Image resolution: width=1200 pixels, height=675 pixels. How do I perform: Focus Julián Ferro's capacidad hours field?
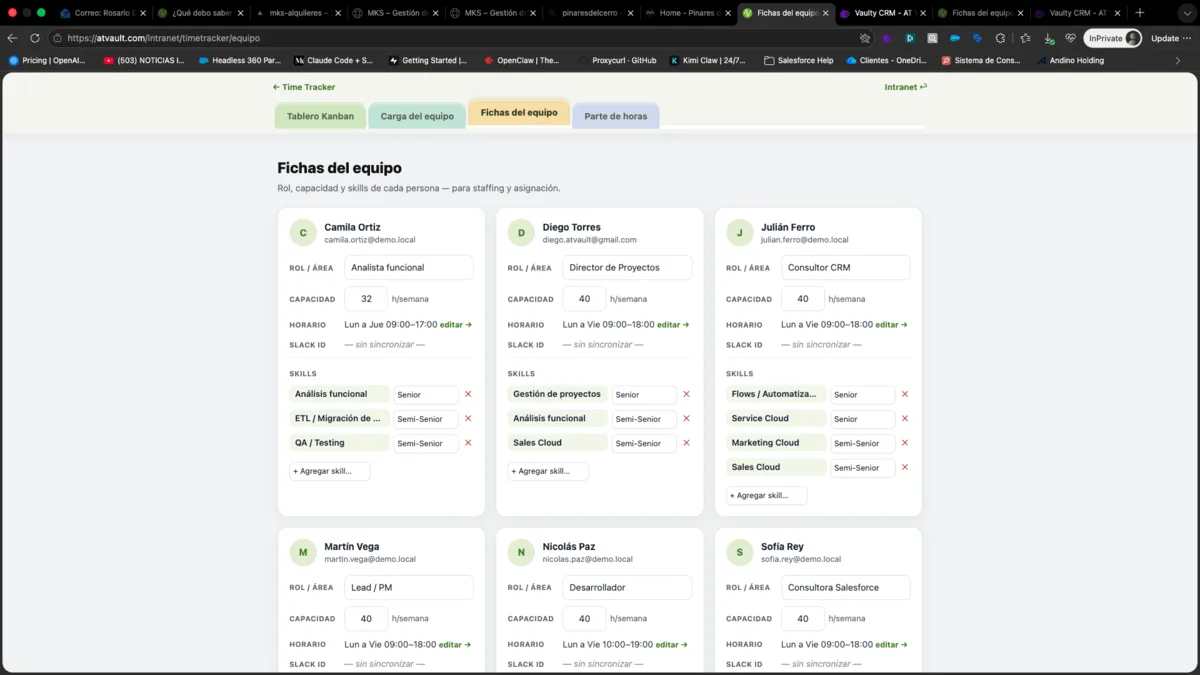click(x=803, y=299)
